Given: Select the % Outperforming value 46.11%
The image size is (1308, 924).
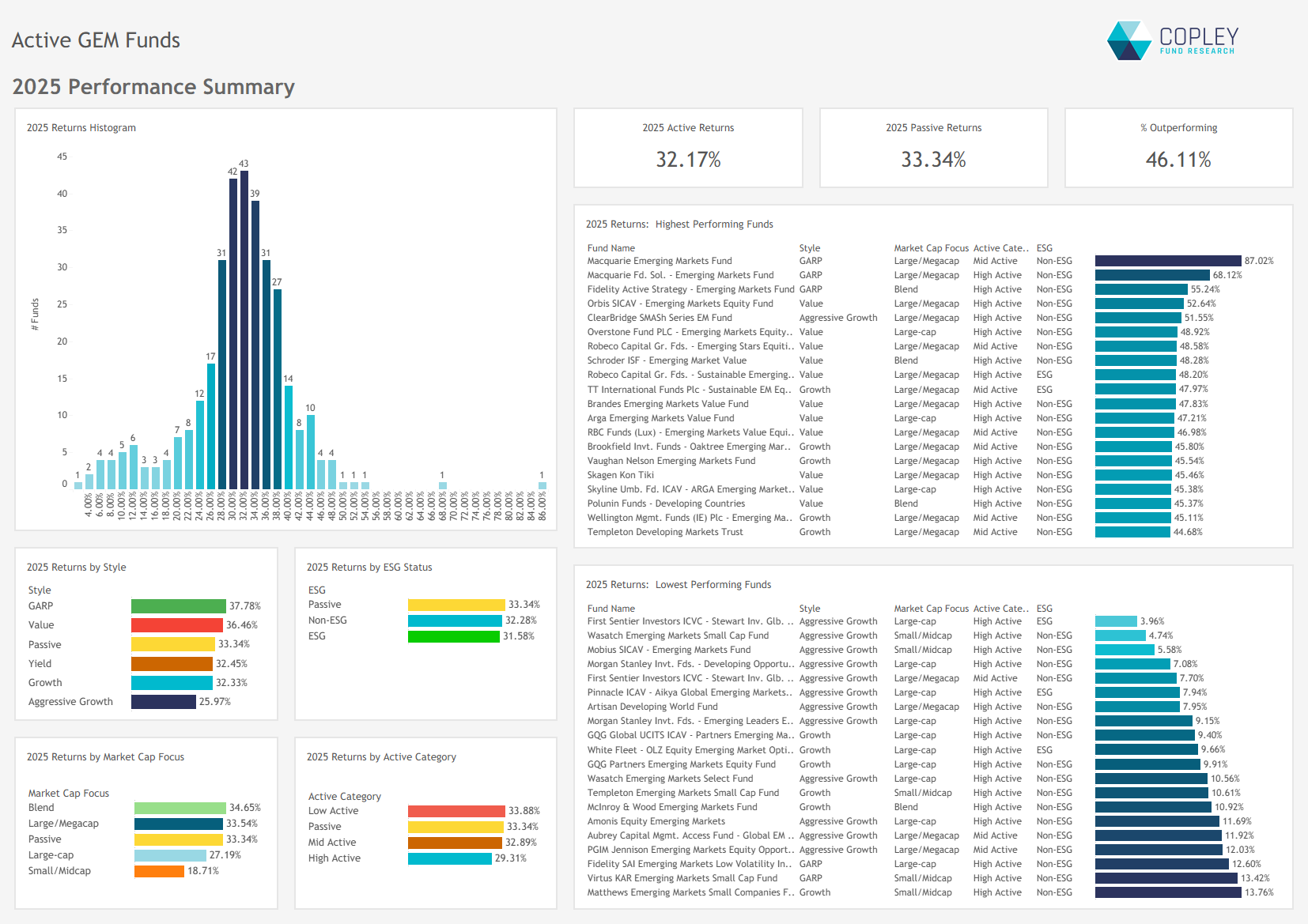Looking at the screenshot, I should 1178,160.
